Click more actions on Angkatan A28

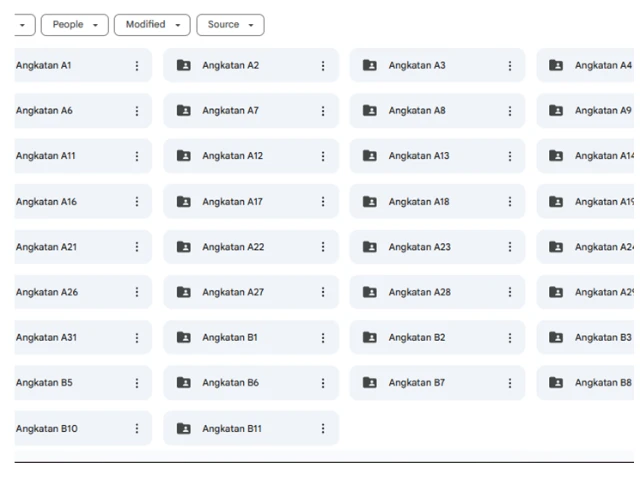[x=510, y=292]
